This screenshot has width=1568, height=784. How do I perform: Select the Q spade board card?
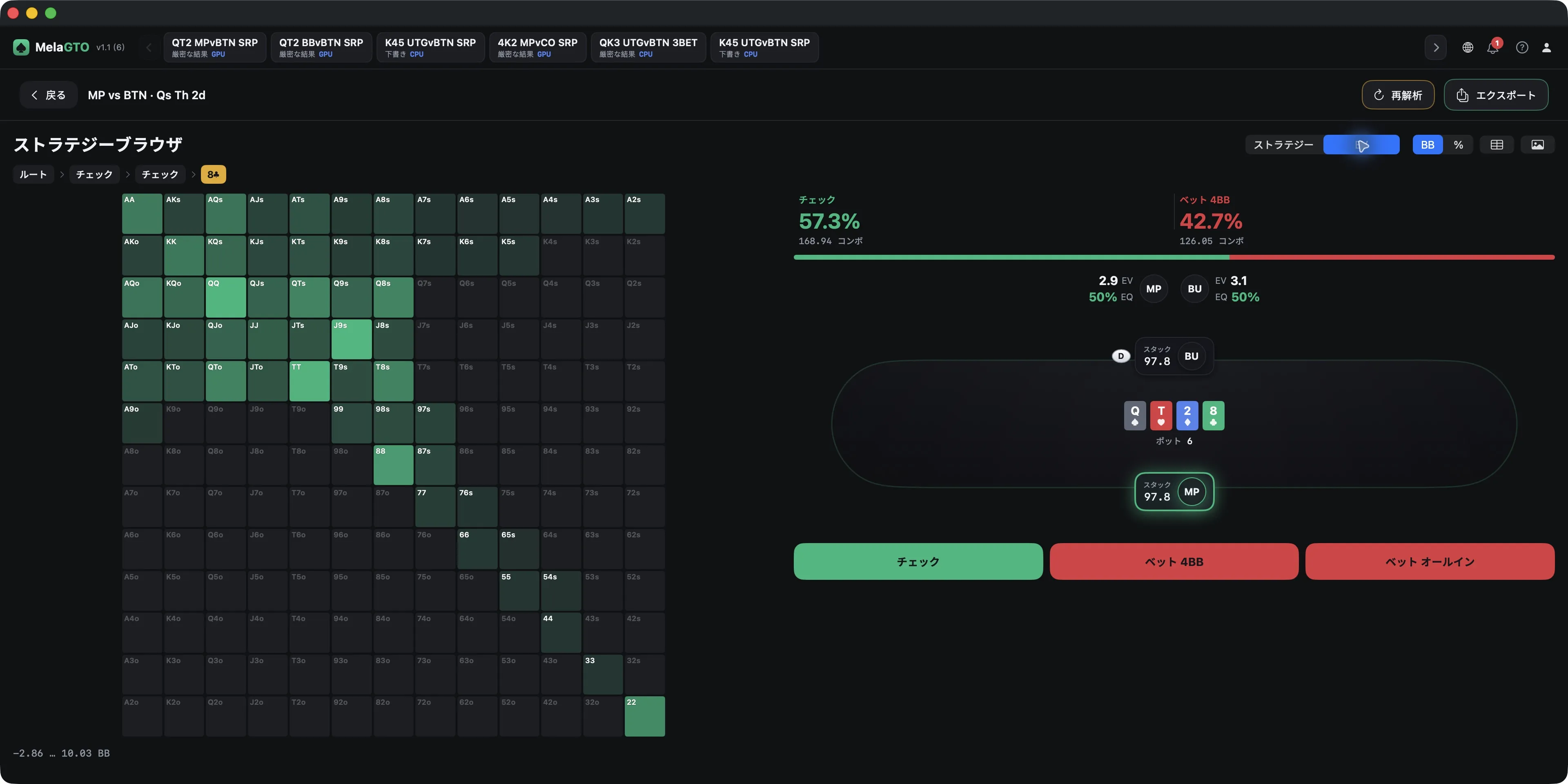1135,416
